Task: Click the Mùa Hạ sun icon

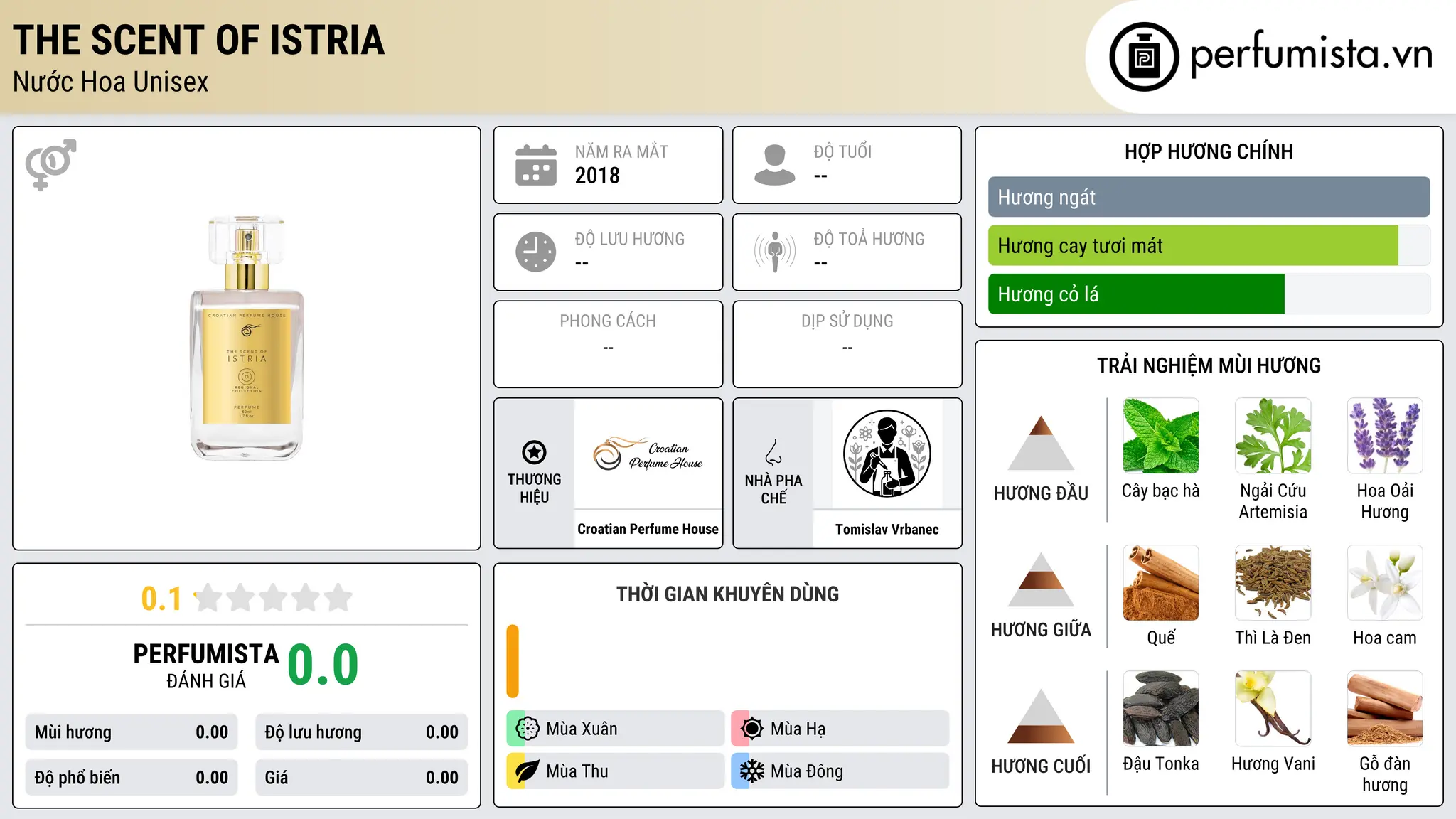Action: 752,729
